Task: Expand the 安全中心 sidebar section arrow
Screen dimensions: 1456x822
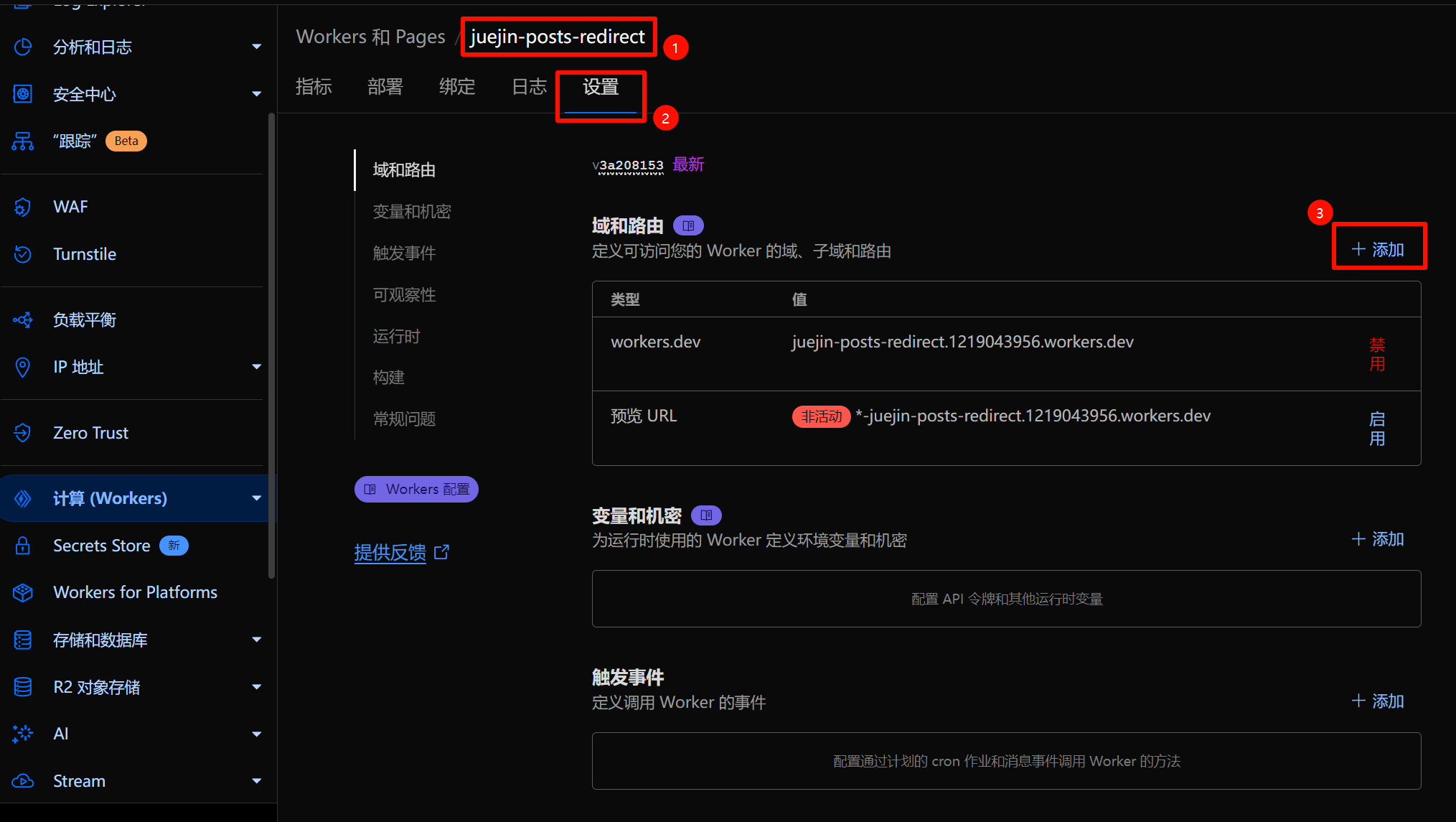Action: click(x=256, y=94)
